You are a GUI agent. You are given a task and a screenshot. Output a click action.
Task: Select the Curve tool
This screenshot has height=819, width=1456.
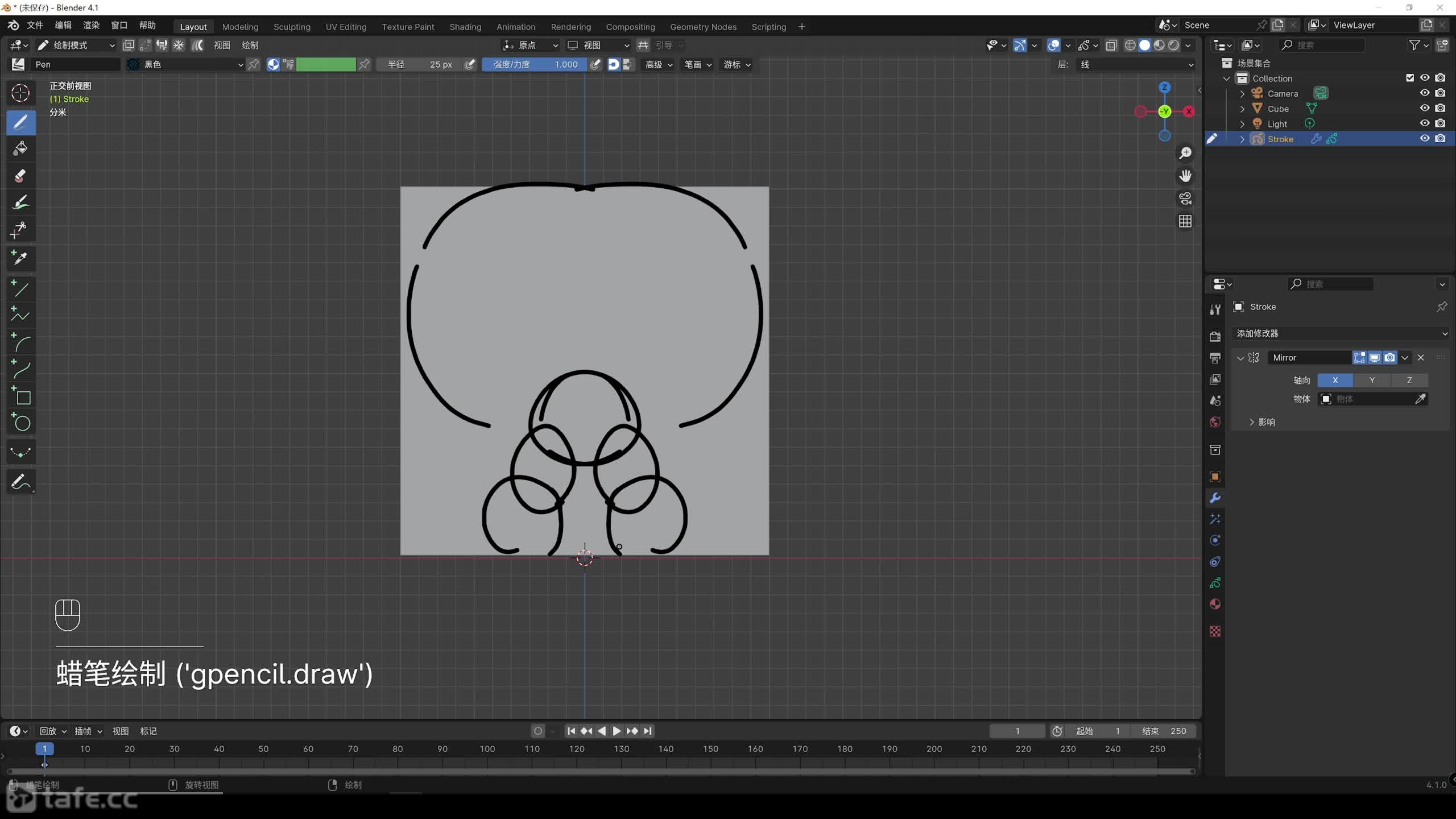click(21, 369)
